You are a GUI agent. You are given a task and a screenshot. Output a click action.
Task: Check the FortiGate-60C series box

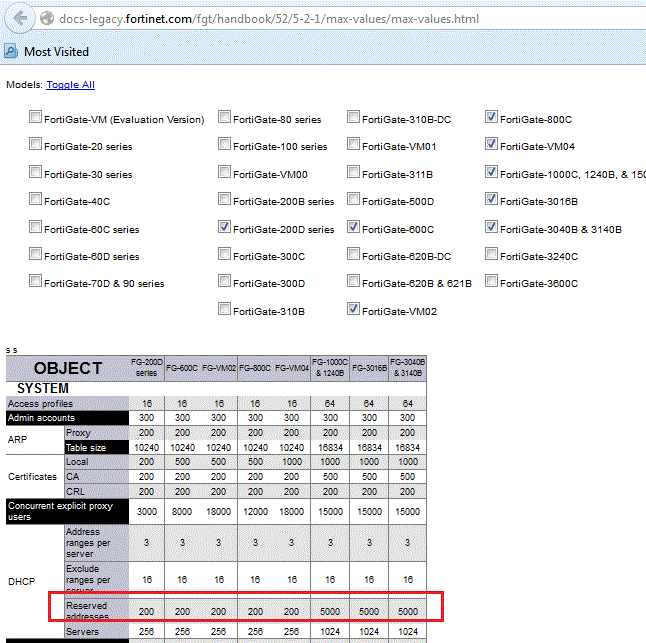[x=35, y=227]
